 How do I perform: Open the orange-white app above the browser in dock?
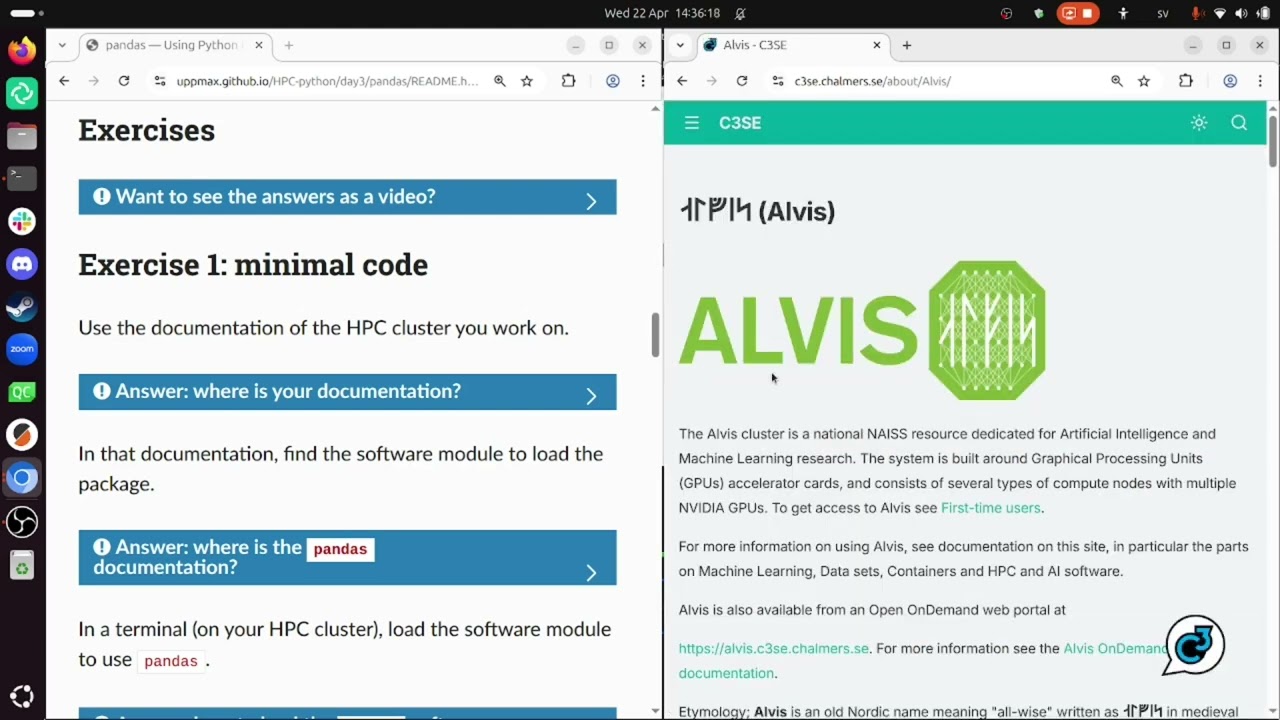click(22, 435)
